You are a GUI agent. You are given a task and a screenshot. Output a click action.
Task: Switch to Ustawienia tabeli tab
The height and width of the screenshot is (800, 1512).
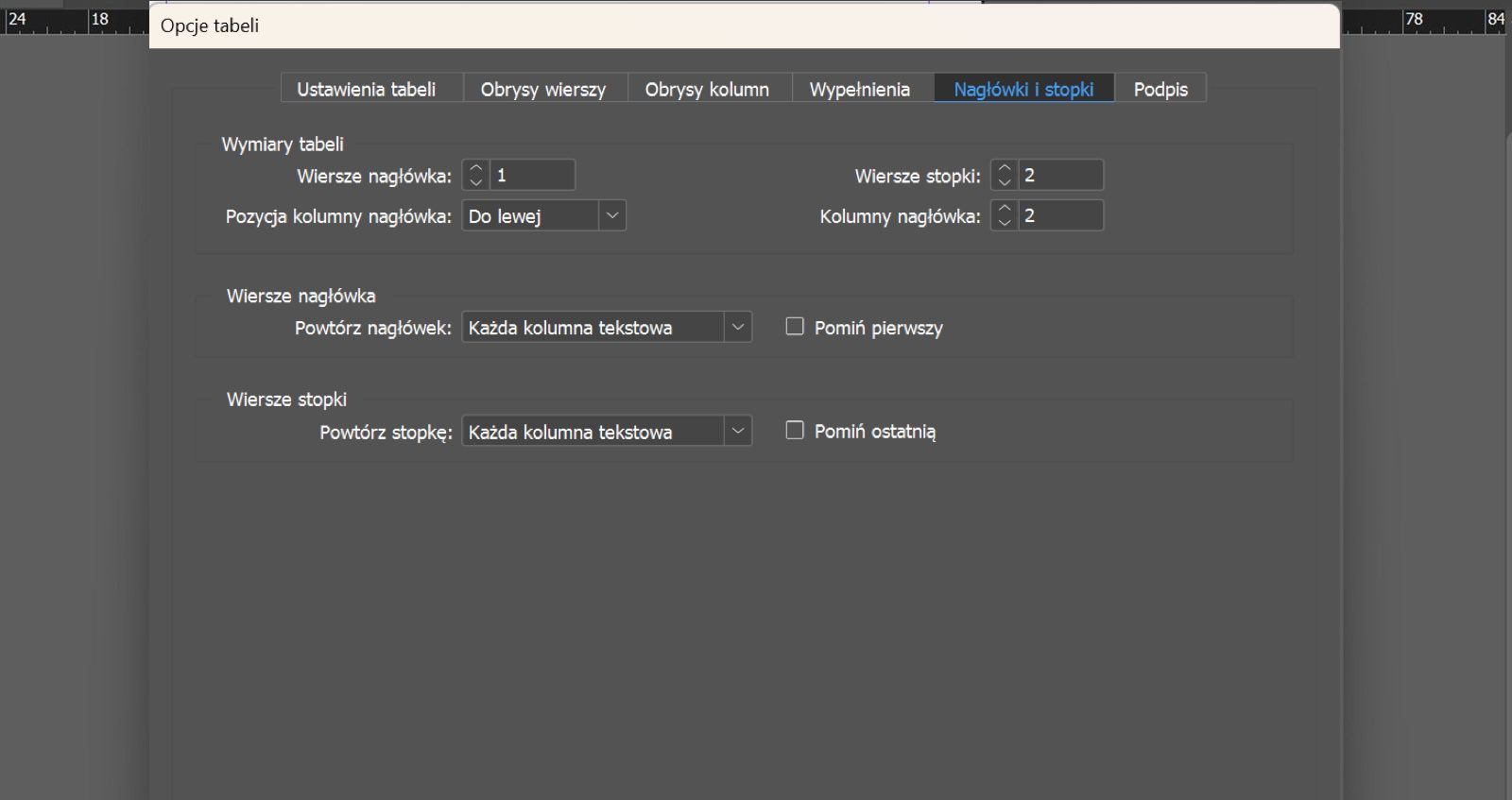pos(367,89)
